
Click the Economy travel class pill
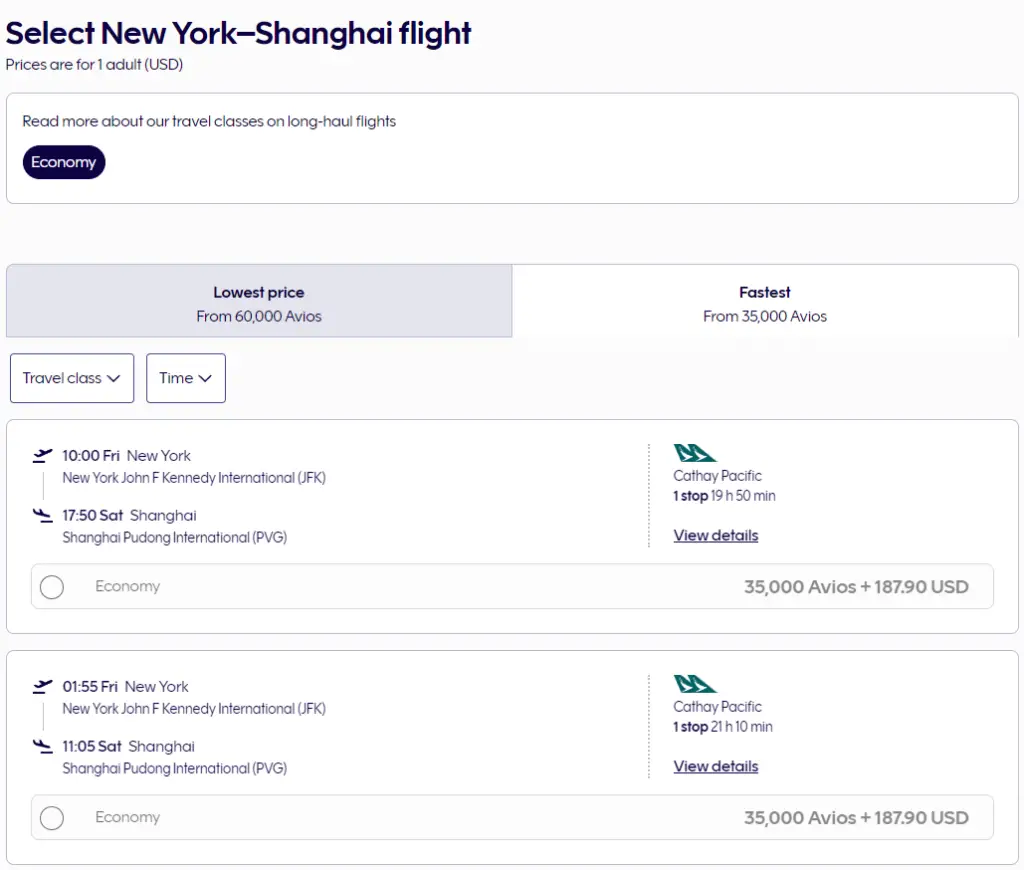[x=64, y=162]
